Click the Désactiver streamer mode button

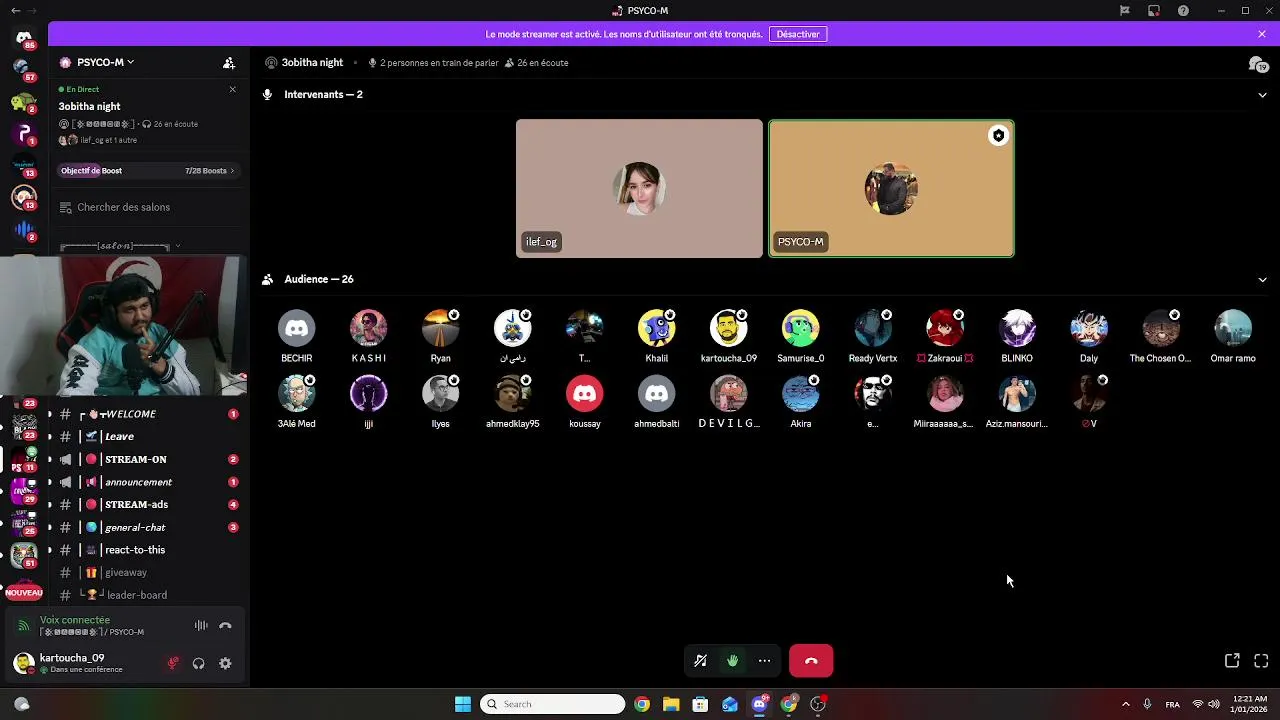pyautogui.click(x=798, y=34)
